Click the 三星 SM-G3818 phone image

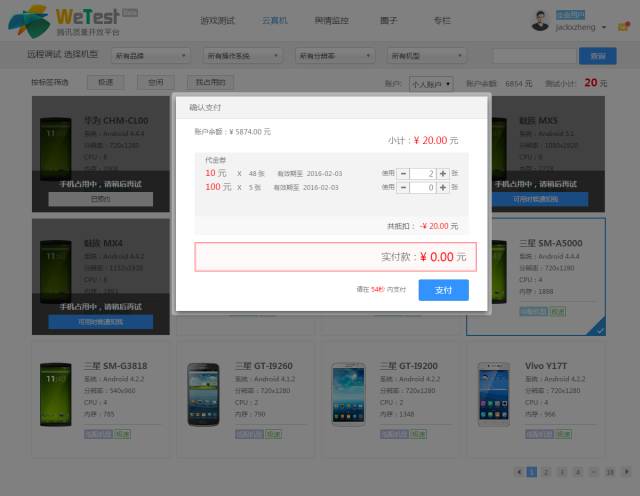pos(56,394)
